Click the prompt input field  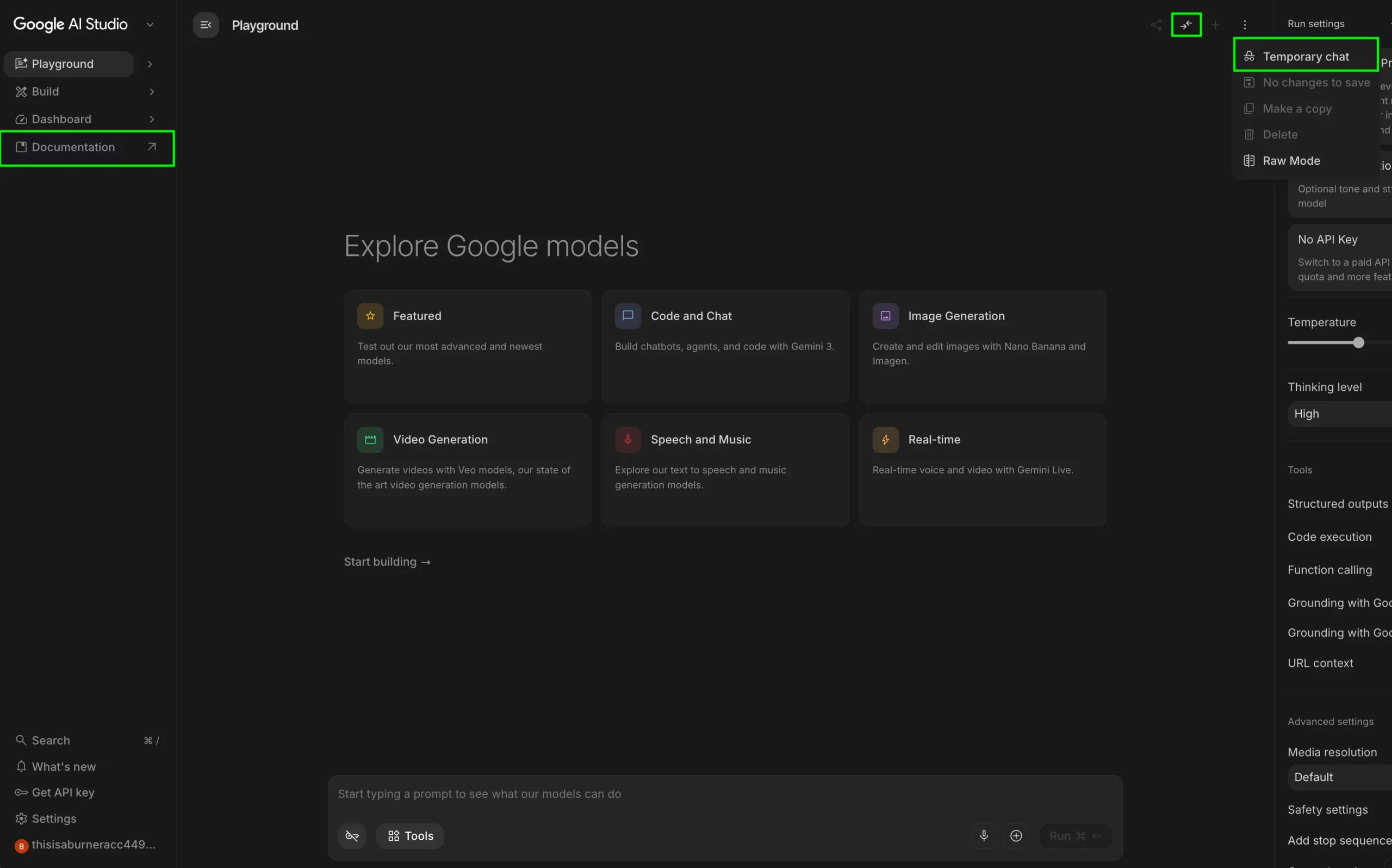[x=632, y=794]
